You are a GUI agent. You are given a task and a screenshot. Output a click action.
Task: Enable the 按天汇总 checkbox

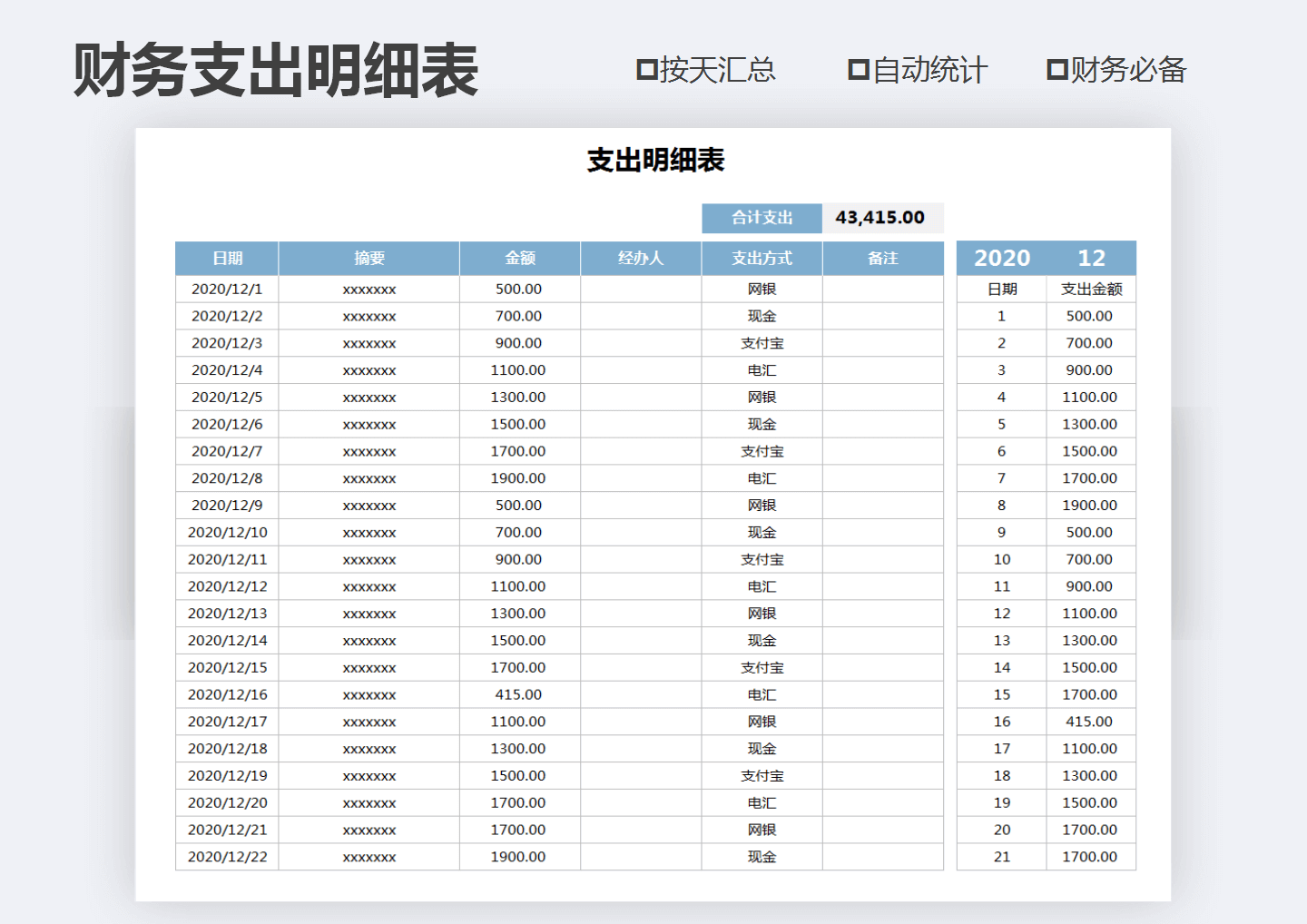tap(645, 69)
